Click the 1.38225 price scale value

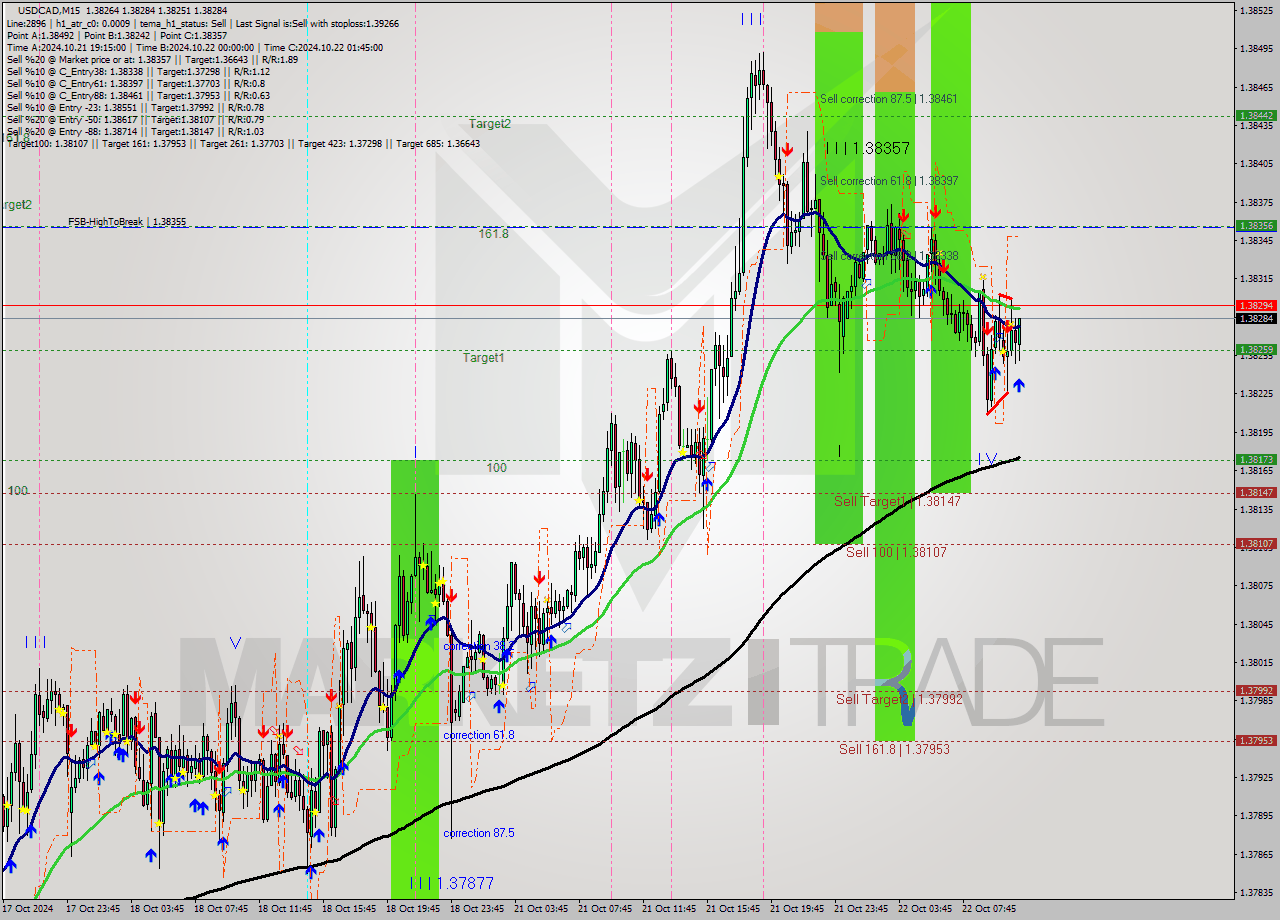pos(1256,394)
